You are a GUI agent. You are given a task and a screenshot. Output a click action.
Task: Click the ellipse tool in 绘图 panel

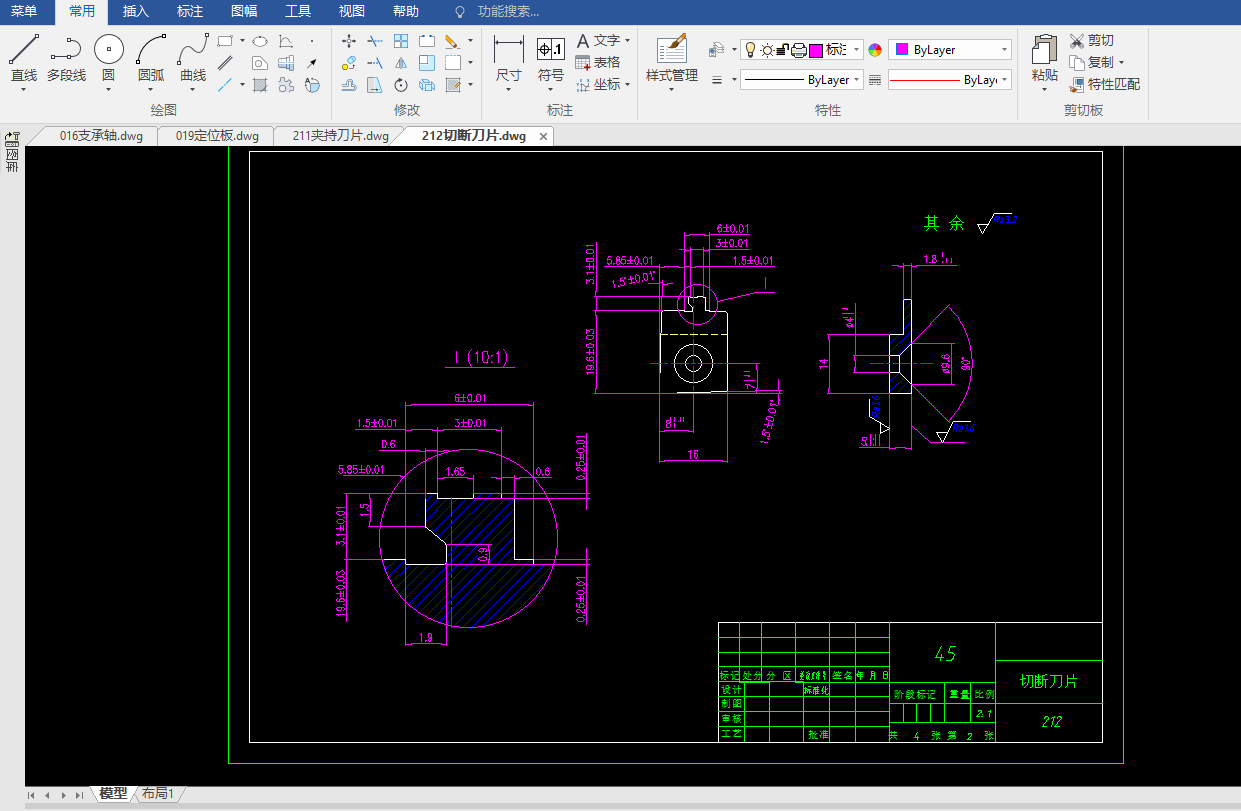click(x=259, y=41)
